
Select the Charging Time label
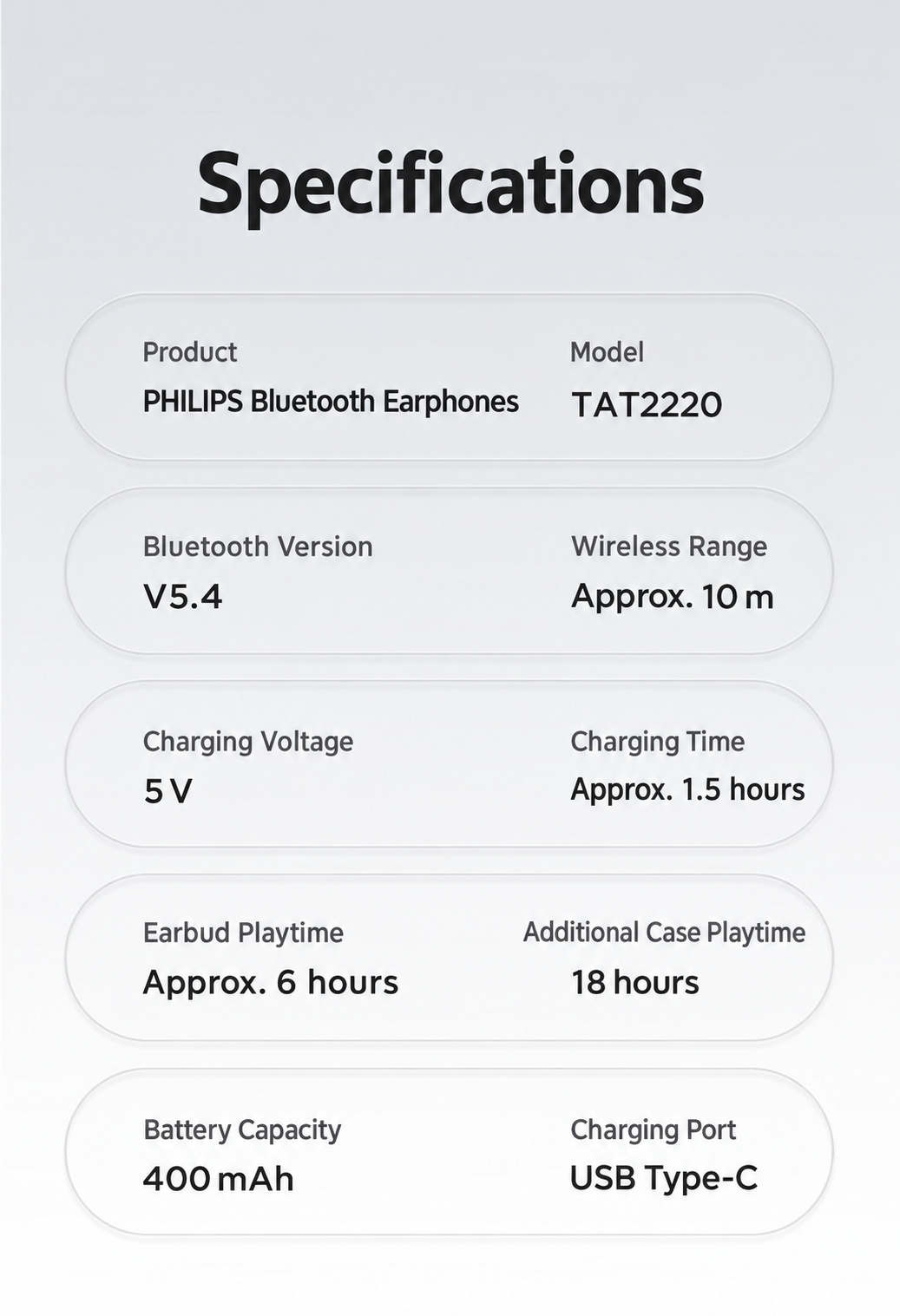658,742
